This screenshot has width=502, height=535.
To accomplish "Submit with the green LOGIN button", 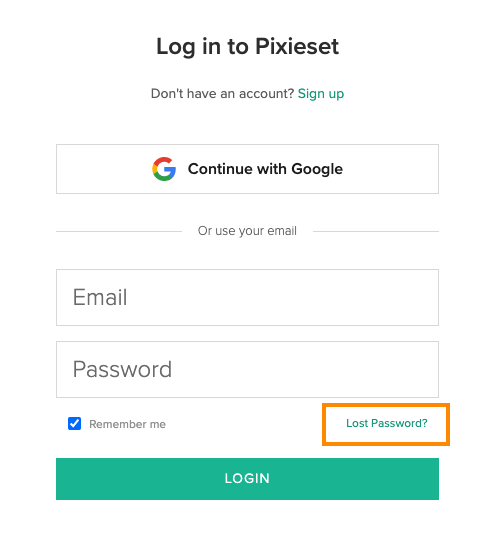I will (x=247, y=479).
